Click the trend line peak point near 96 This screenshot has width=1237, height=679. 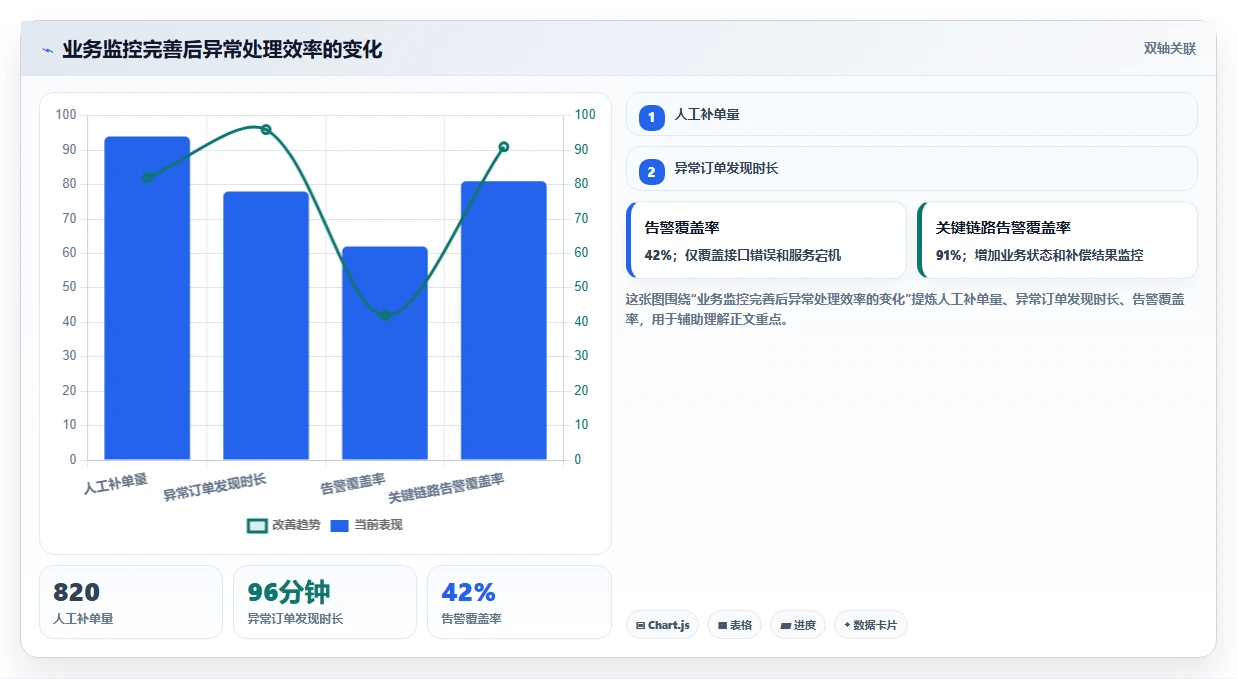coord(266,129)
